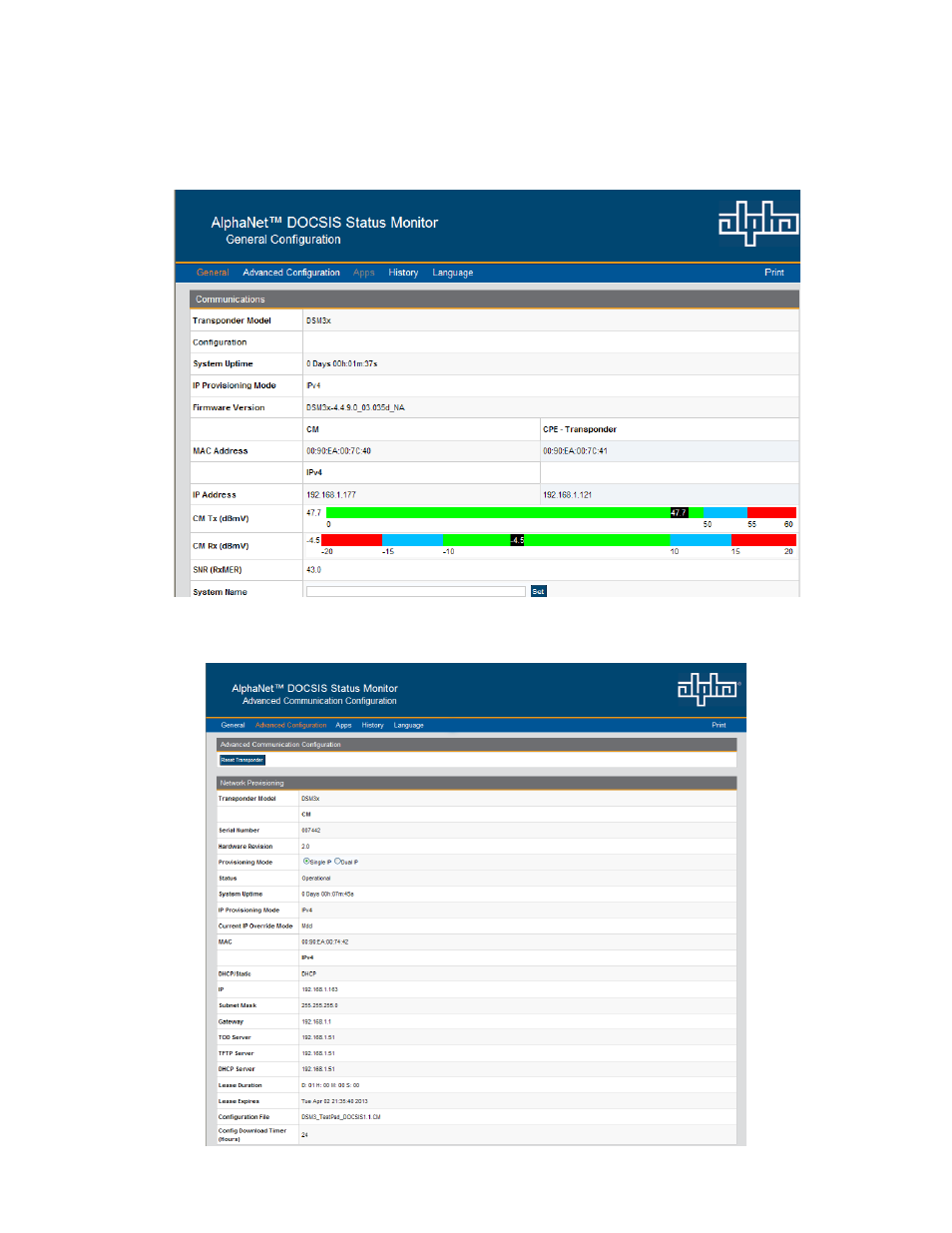Image resolution: width=952 pixels, height=1233 pixels.
Task: Select Advanced Configuration tab on the Advanced Communication page
Action: pyautogui.click(x=290, y=725)
